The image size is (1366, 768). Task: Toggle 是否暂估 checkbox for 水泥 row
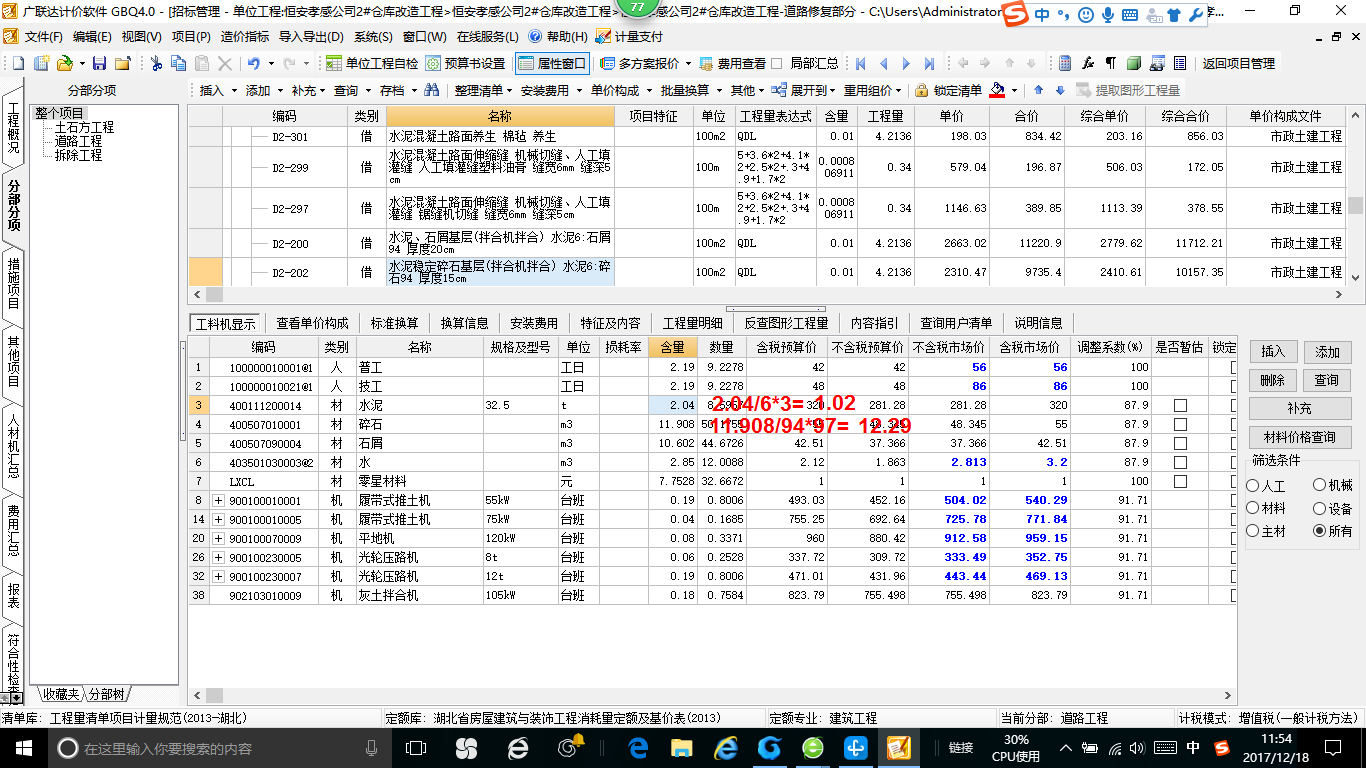pyautogui.click(x=1180, y=405)
